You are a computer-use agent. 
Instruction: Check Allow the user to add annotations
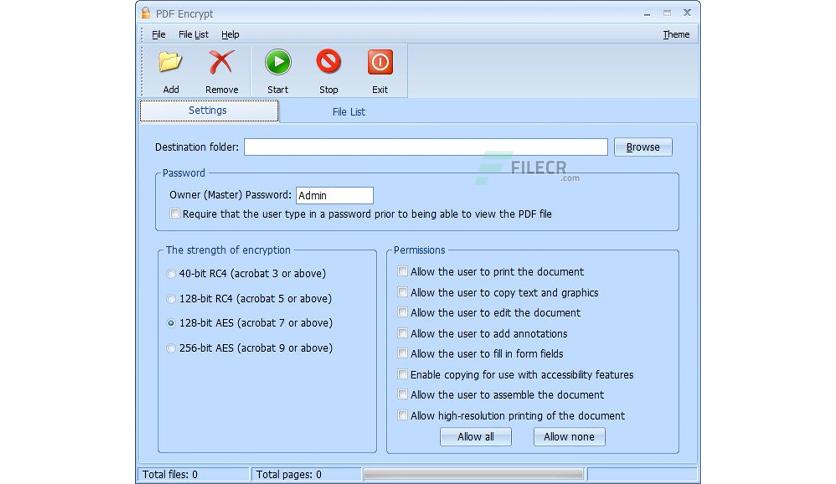403,333
